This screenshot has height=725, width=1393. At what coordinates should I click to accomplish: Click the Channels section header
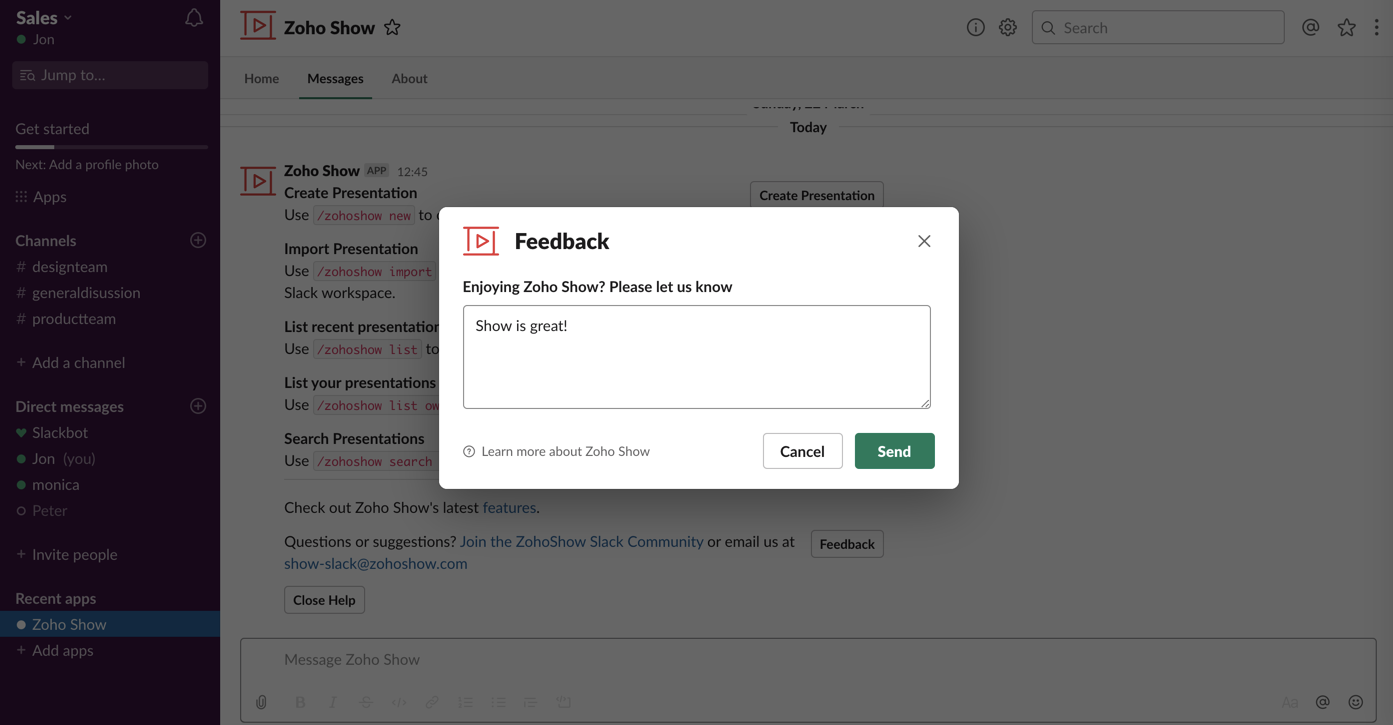click(46, 241)
